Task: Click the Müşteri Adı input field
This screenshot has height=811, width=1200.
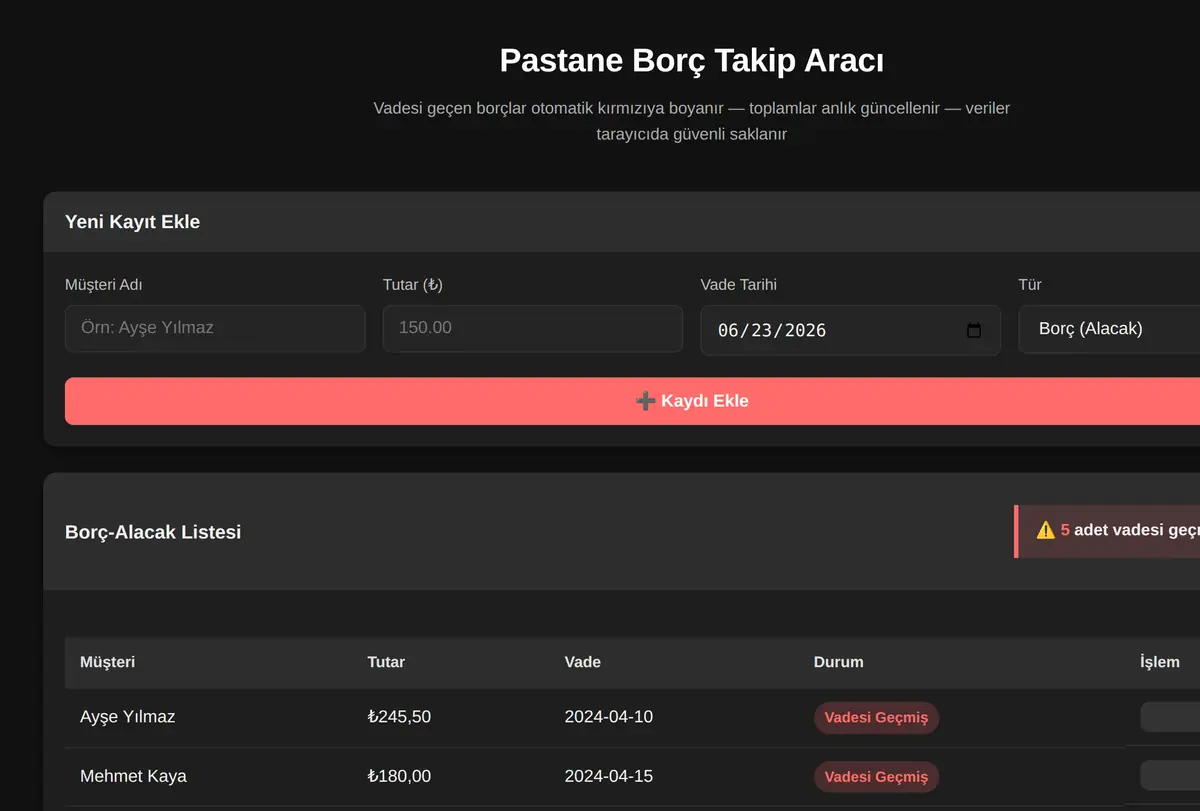Action: coord(215,328)
